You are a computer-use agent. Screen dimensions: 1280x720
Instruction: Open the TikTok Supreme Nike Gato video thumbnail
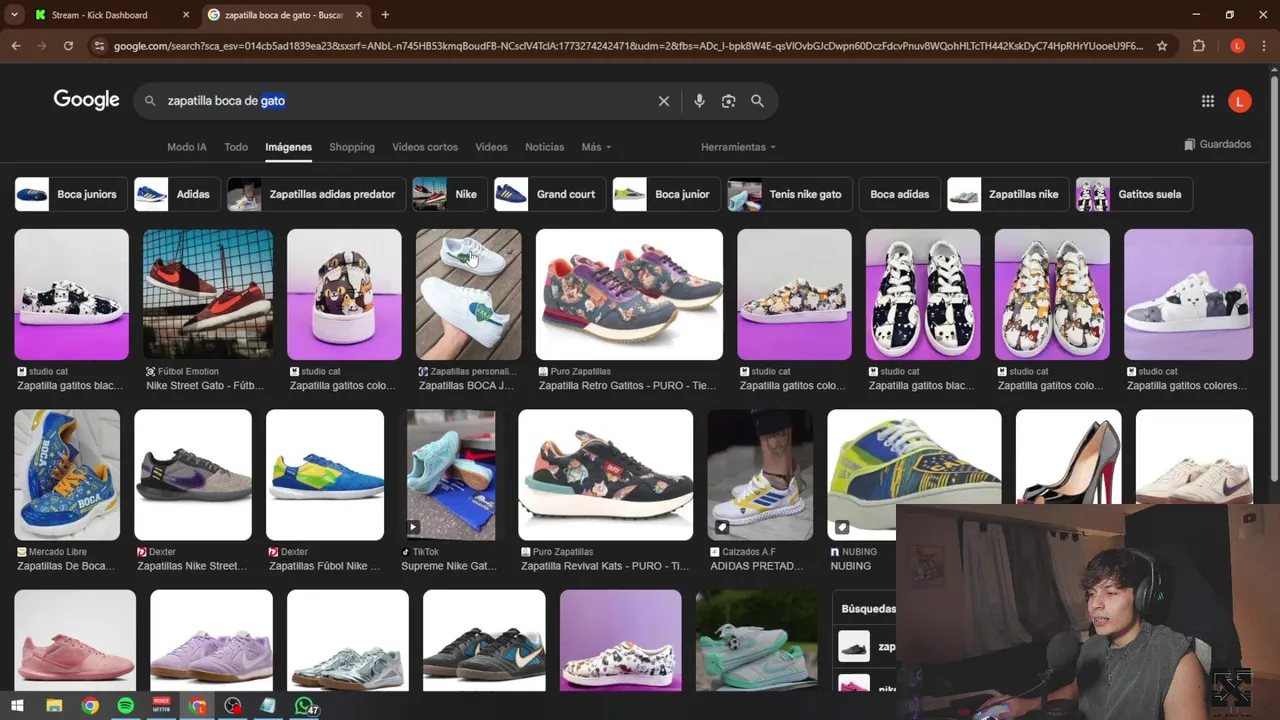451,475
